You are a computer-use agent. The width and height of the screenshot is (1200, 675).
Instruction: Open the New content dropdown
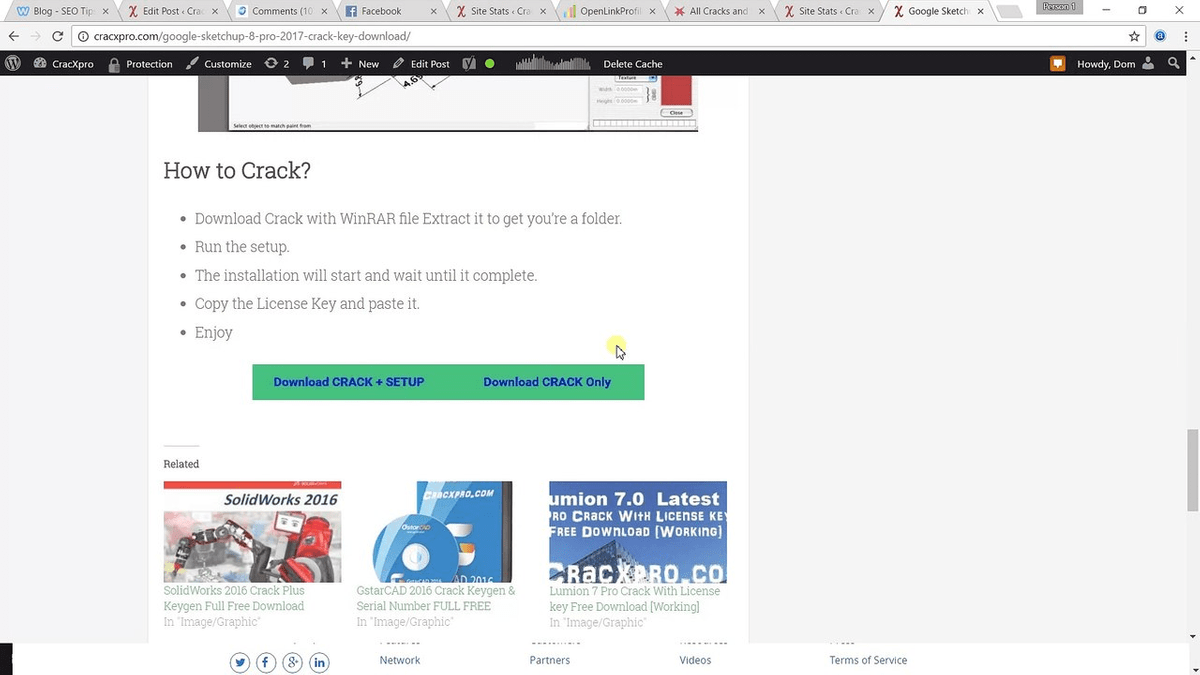360,63
